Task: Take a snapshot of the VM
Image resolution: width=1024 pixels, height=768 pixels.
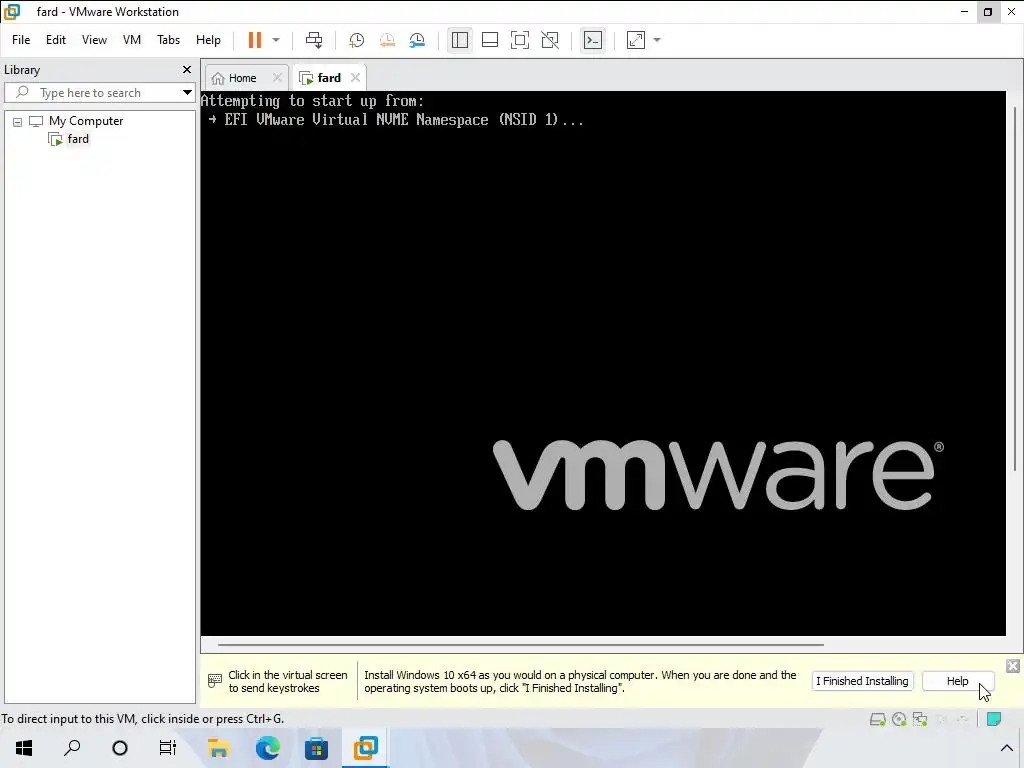Action: [x=357, y=40]
